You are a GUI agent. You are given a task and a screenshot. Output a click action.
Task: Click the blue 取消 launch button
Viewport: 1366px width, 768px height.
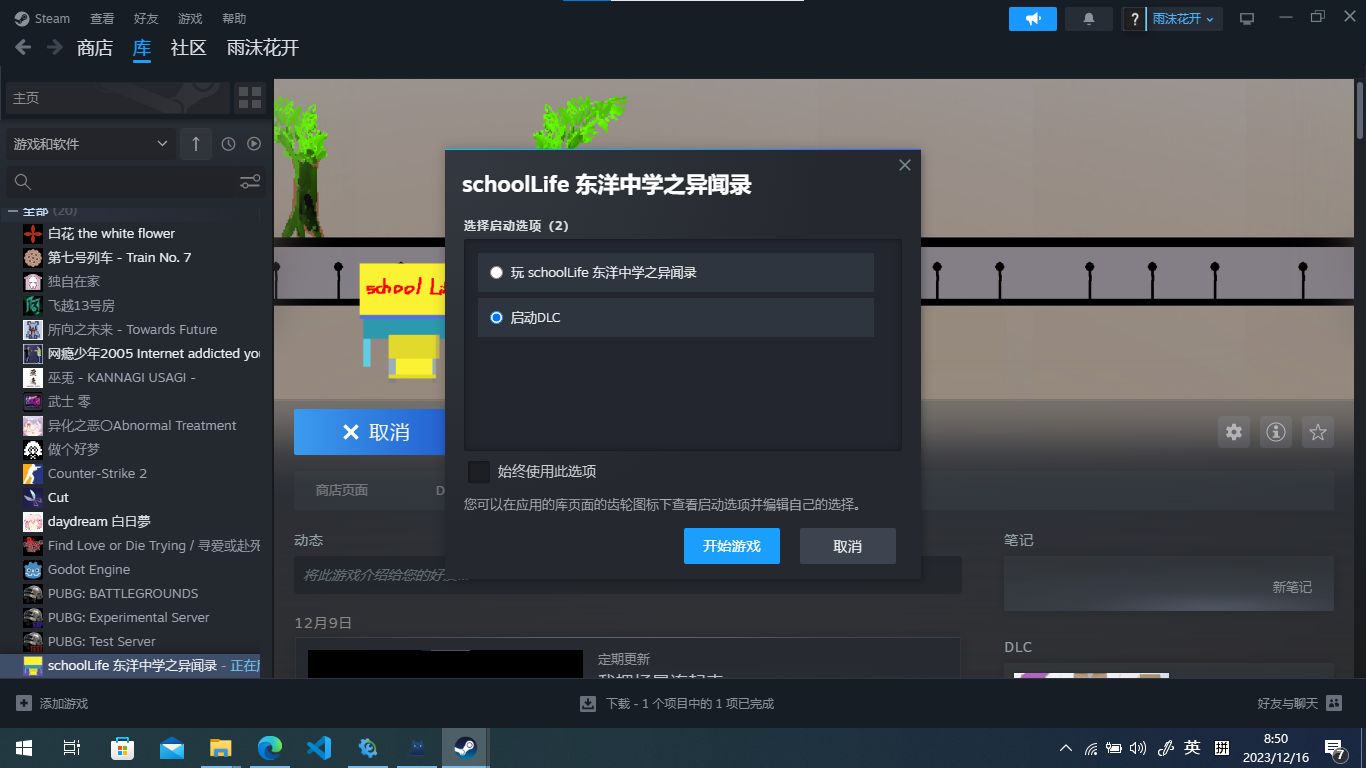(369, 432)
